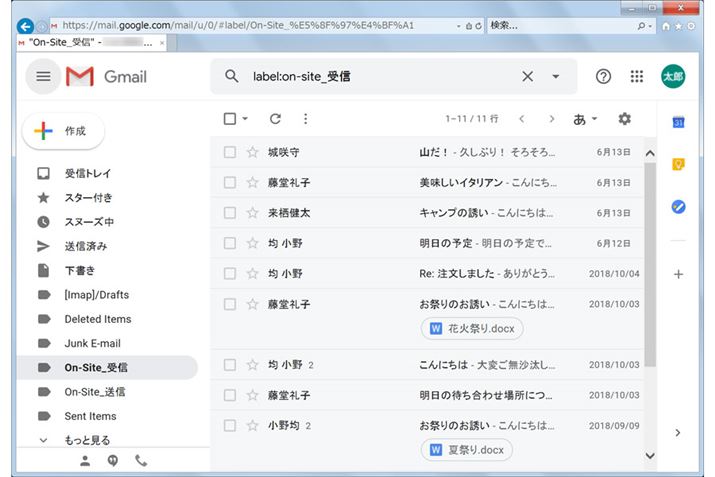
Task: Star the email from 城咲守
Action: [x=253, y=152]
